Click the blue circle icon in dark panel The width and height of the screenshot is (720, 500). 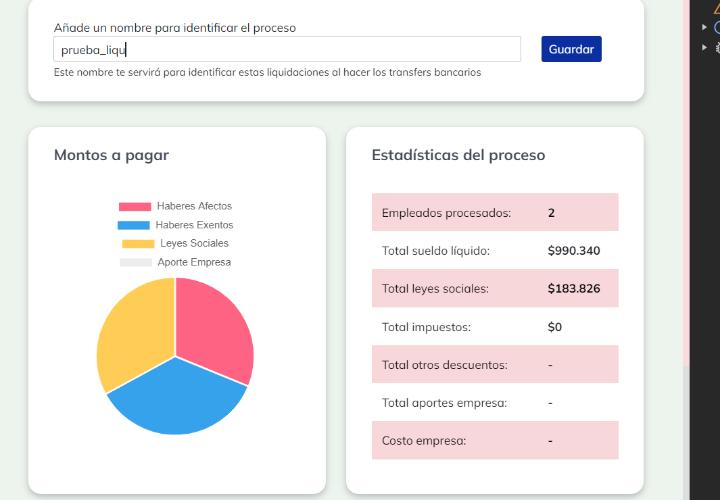coord(716,27)
